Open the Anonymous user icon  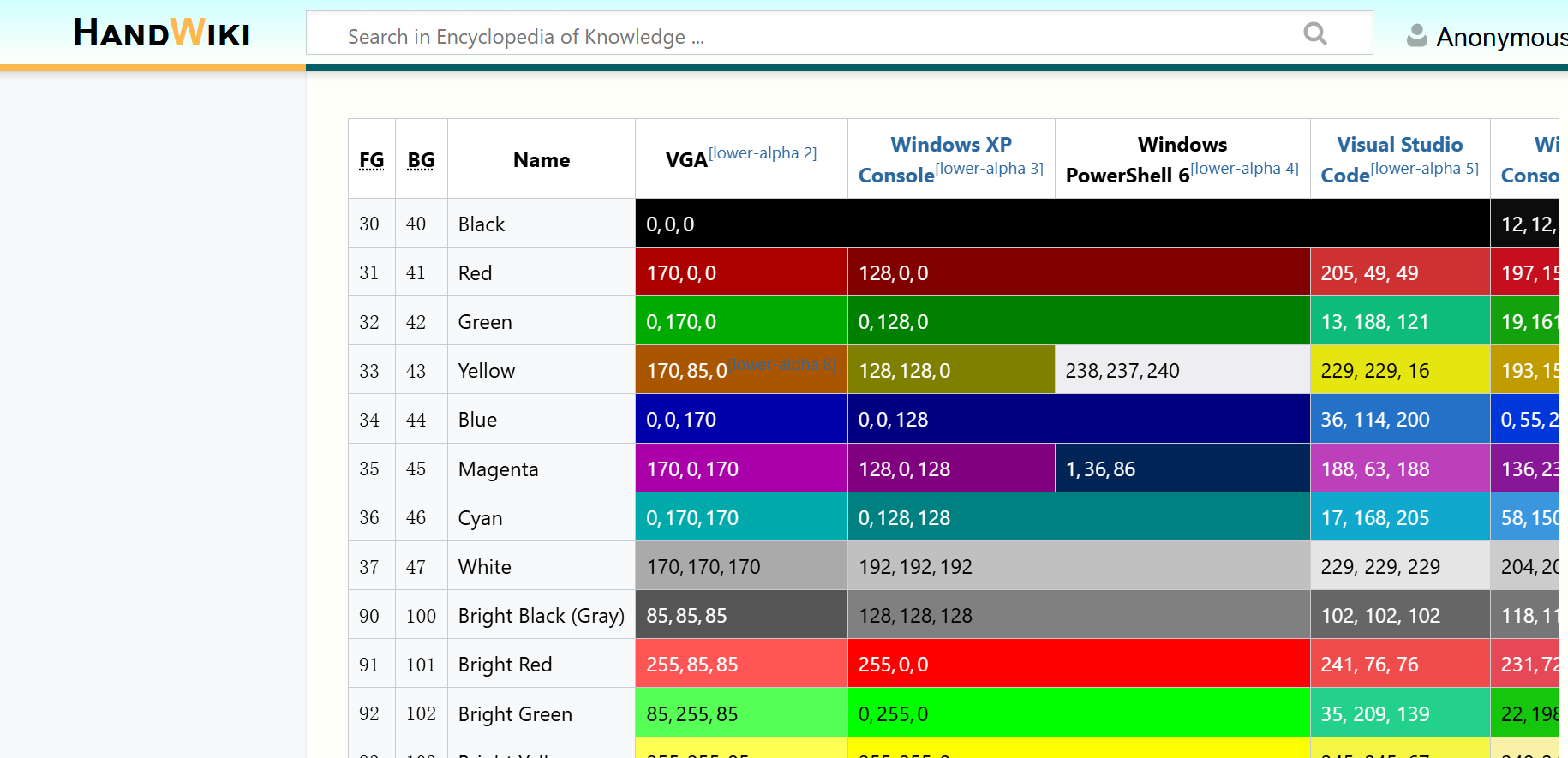coord(1416,35)
